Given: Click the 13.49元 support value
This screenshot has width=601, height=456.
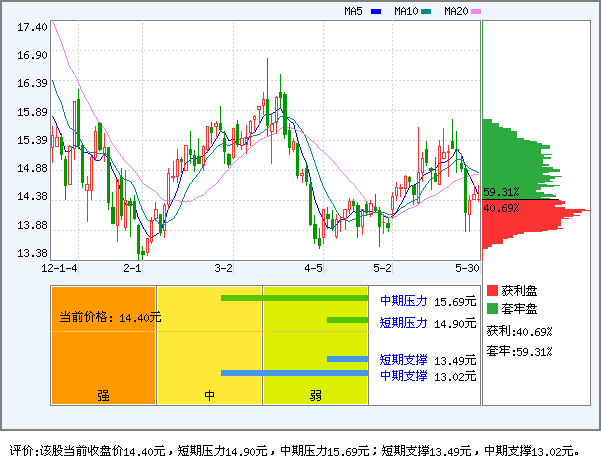Looking at the screenshot, I should click(455, 361).
